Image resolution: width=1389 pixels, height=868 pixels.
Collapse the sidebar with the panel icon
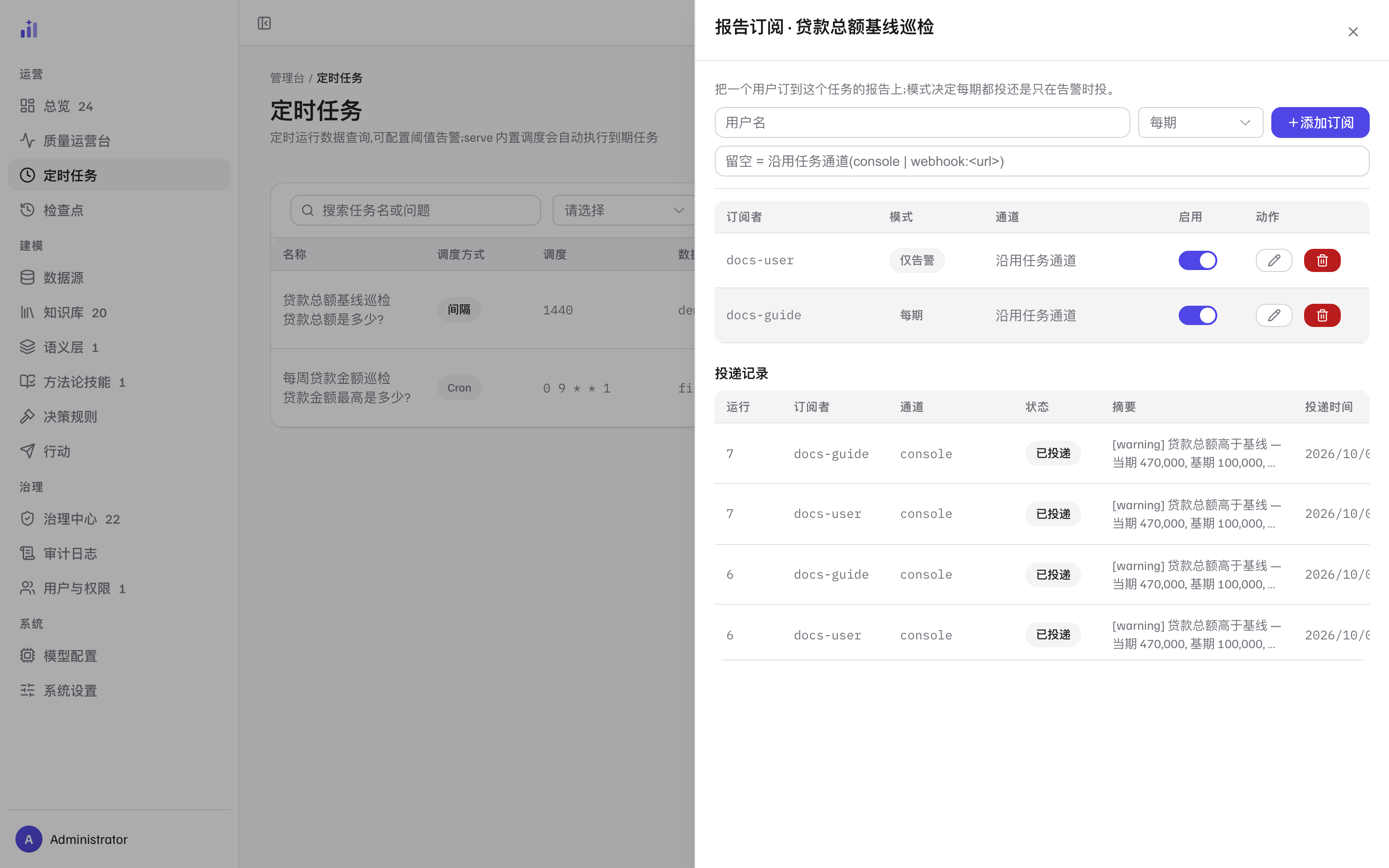(264, 23)
